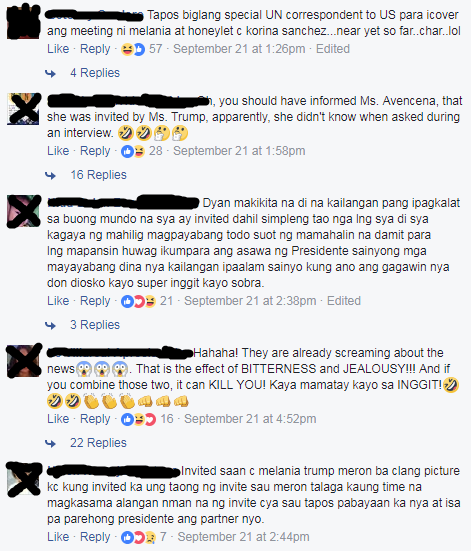Like the BITTERNESS and JEALOUSY comment

pos(58,419)
